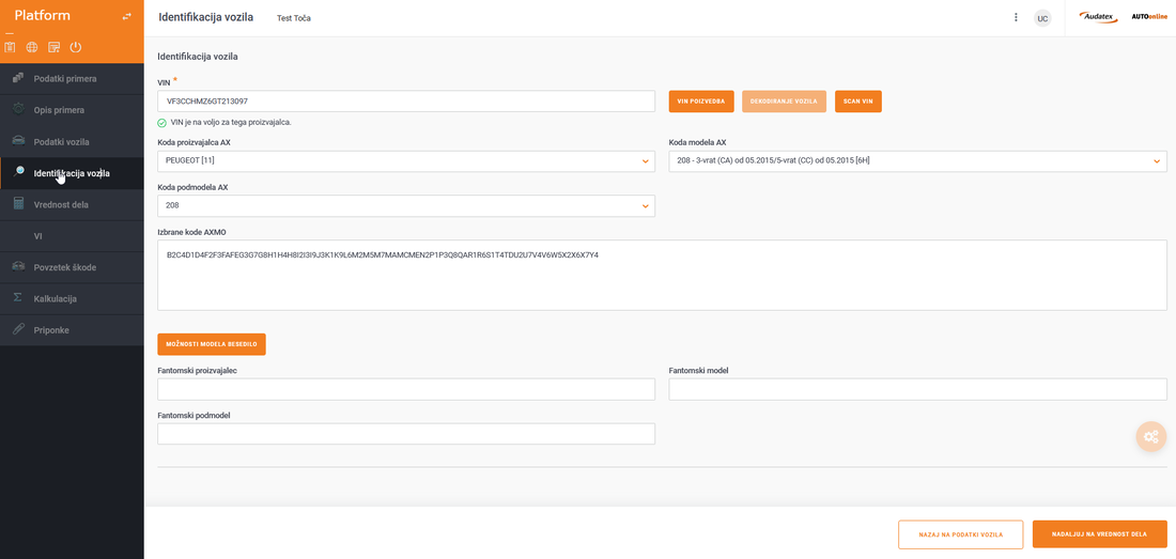1176x559 pixels.
Task: Select Priponke in the sidebar menu
Action: (x=51, y=330)
